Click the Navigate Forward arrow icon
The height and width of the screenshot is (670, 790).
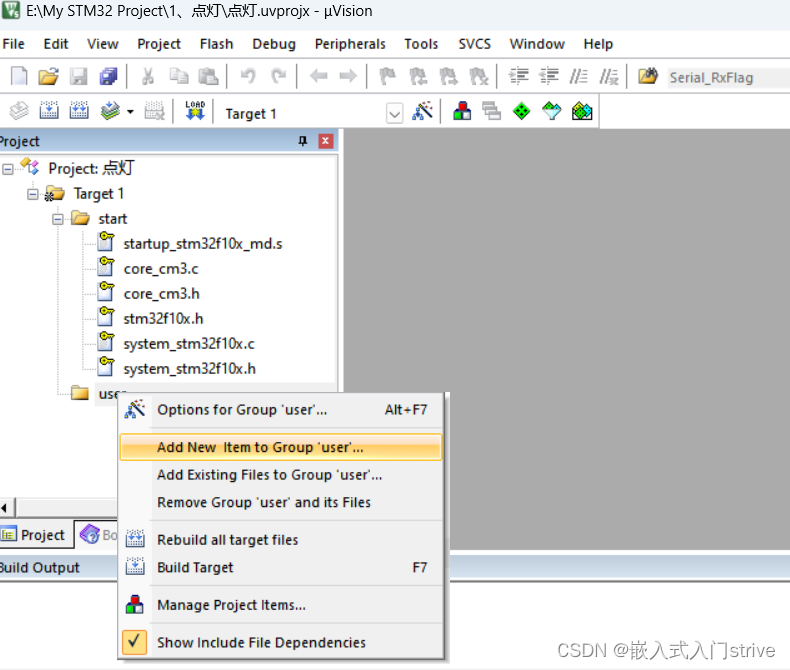coord(348,77)
